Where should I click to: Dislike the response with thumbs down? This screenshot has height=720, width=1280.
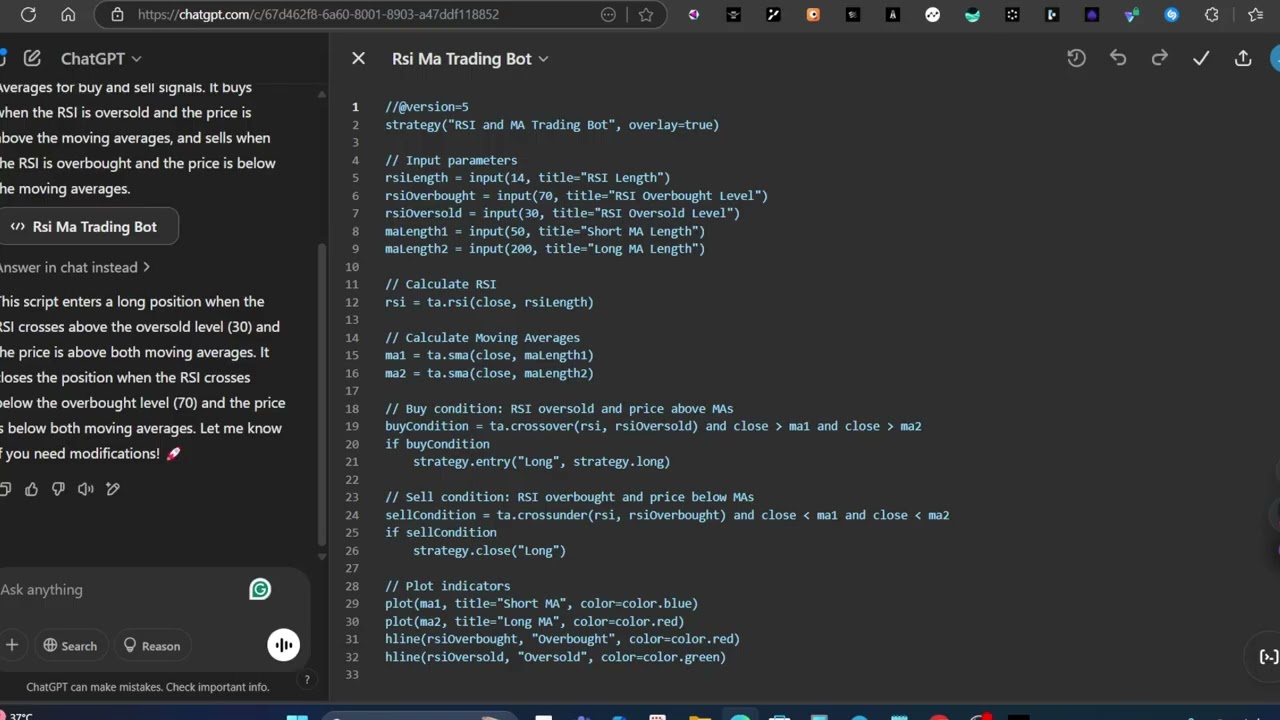58,489
